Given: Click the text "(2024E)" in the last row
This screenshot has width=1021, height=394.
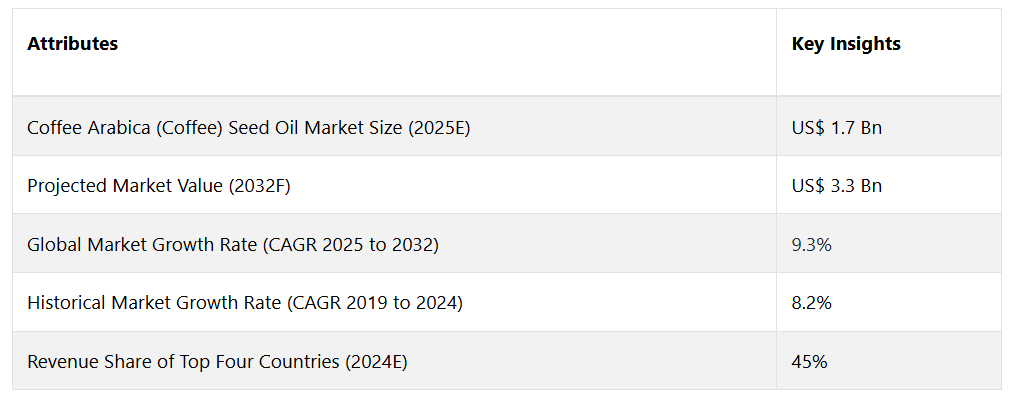Looking at the screenshot, I should click(376, 361).
